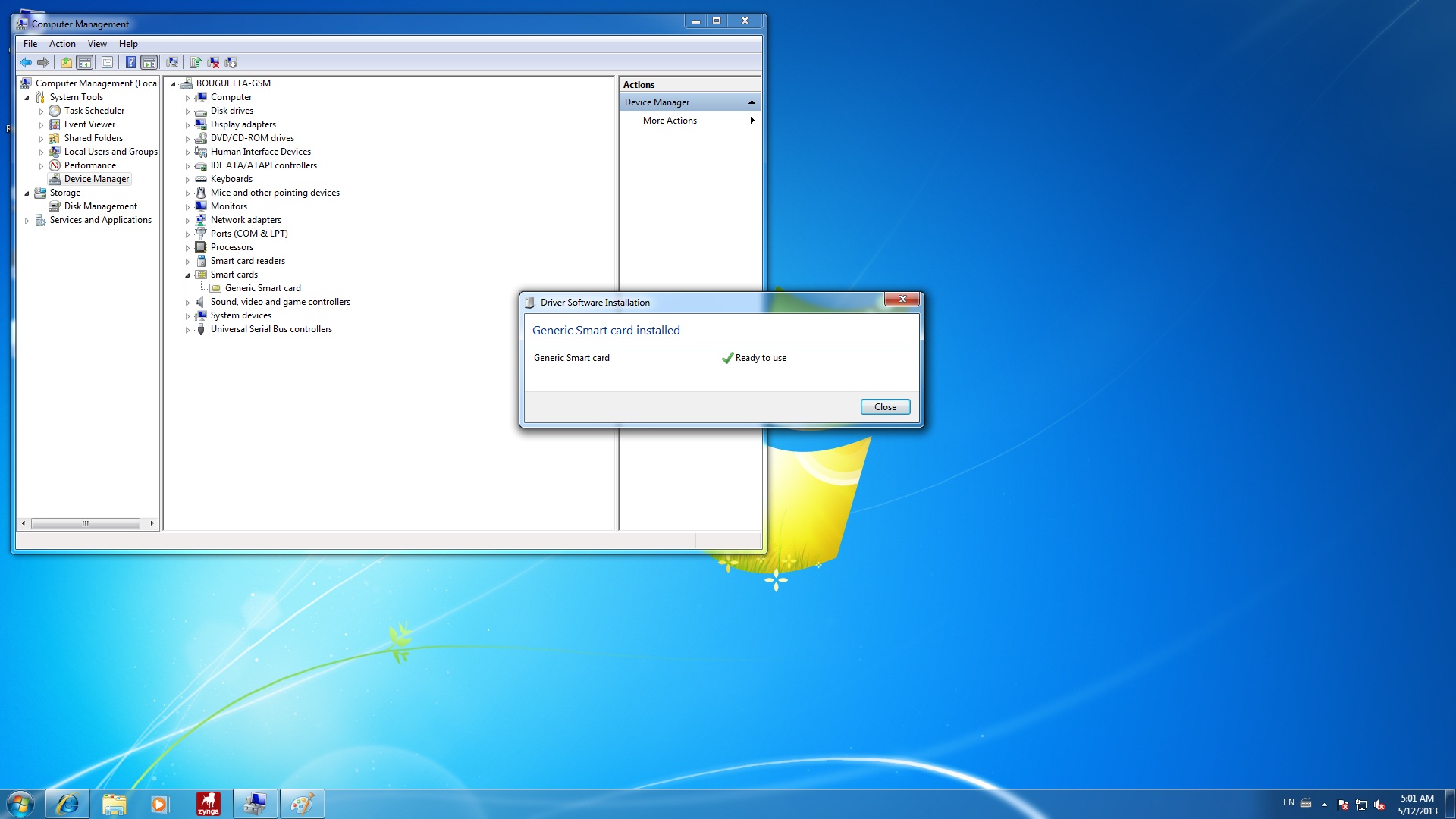Expand the Services and Applications node
This screenshot has width=1456, height=819.
[27, 221]
